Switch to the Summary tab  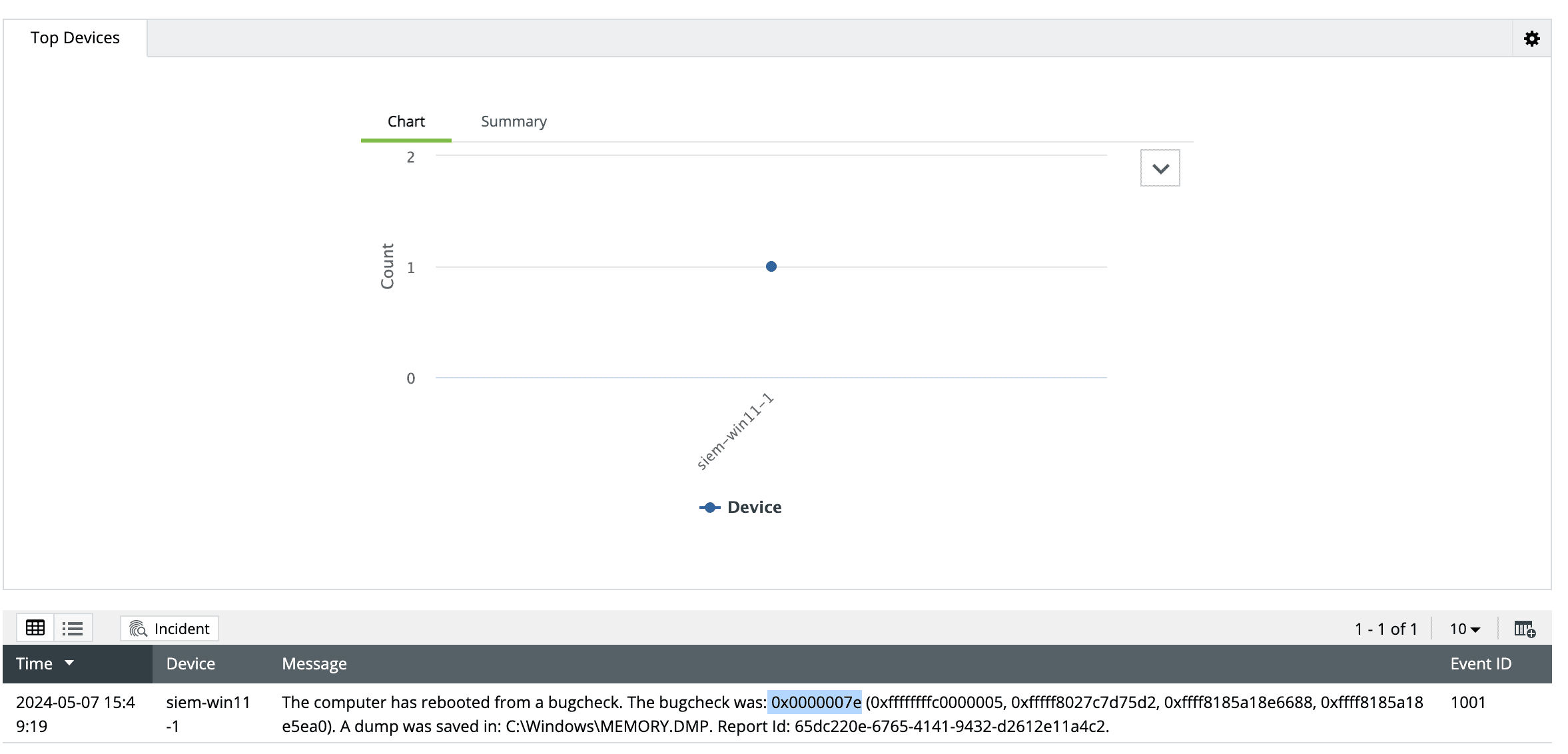514,121
